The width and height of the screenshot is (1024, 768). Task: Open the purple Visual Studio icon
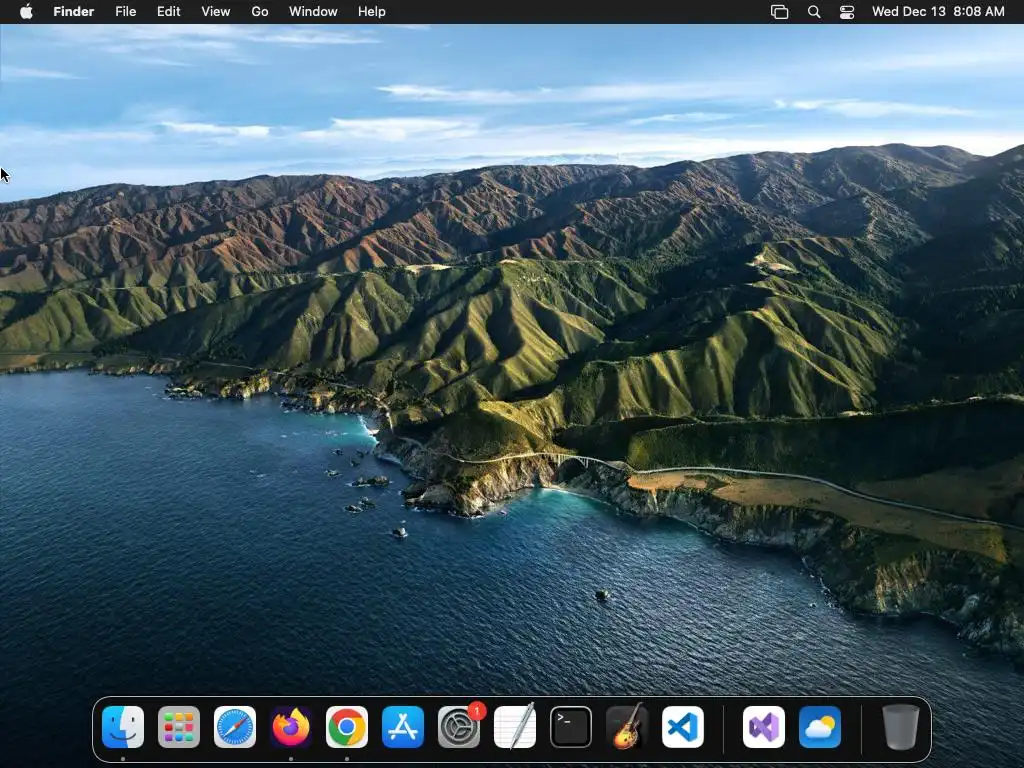[764, 727]
